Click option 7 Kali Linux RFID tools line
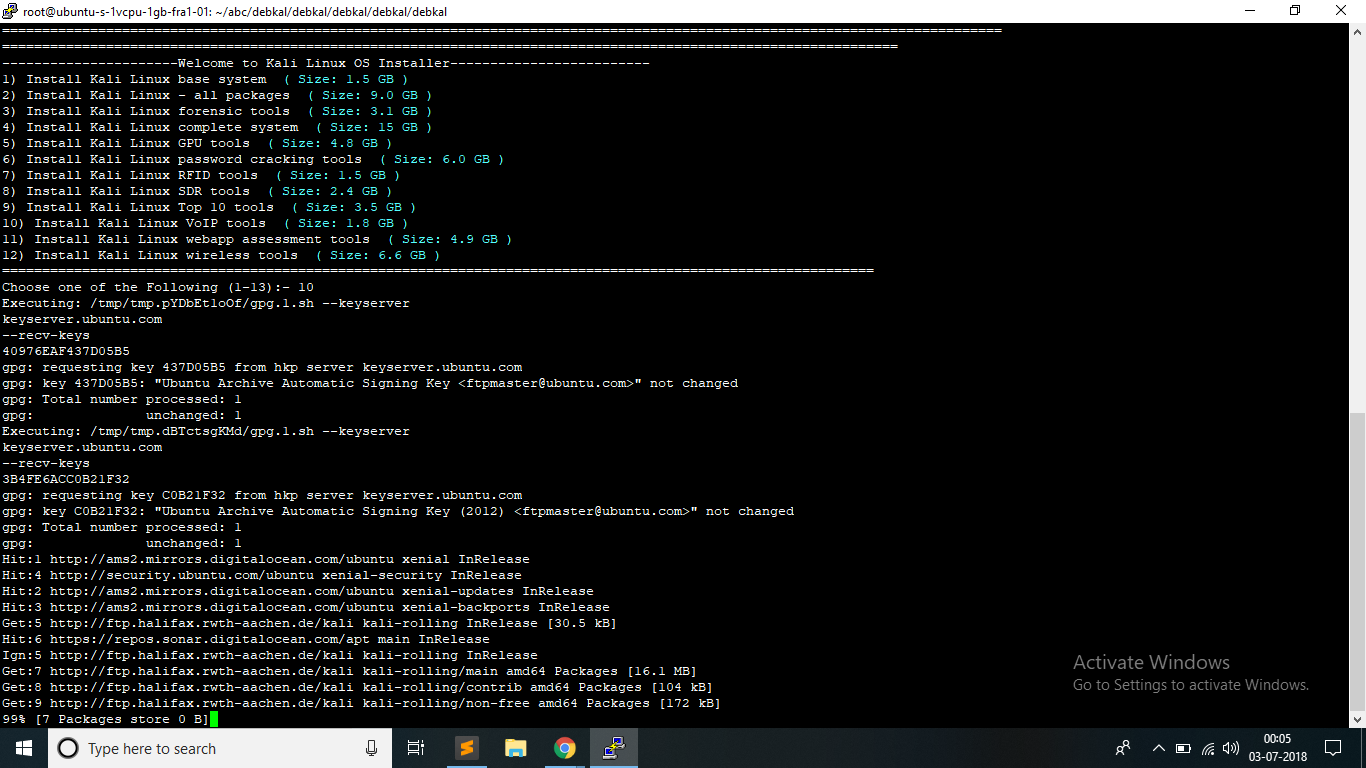This screenshot has height=768, width=1366. 202,175
